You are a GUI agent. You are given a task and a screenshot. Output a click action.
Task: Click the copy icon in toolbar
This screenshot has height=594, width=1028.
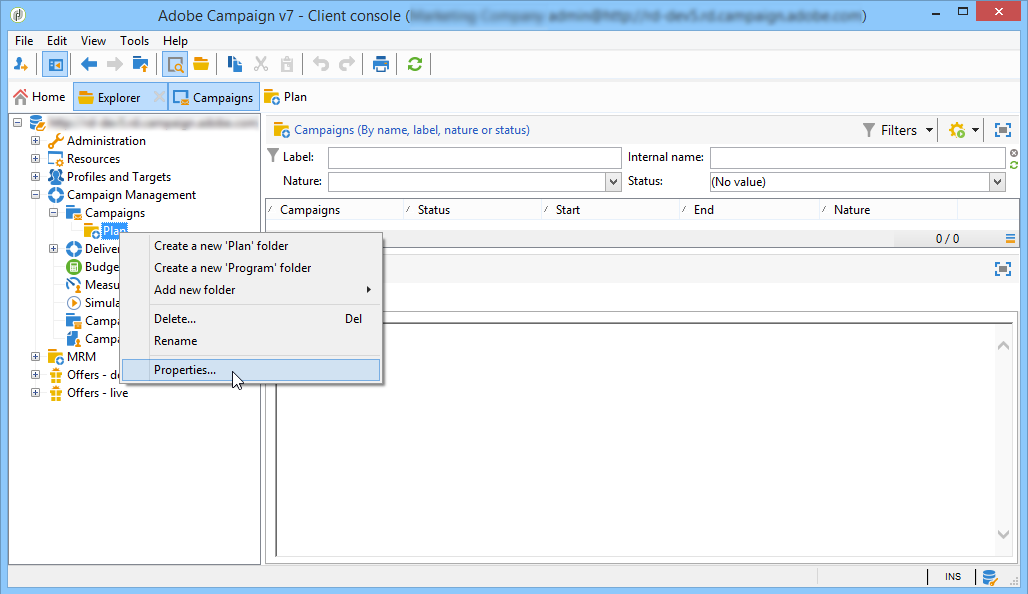tap(235, 64)
